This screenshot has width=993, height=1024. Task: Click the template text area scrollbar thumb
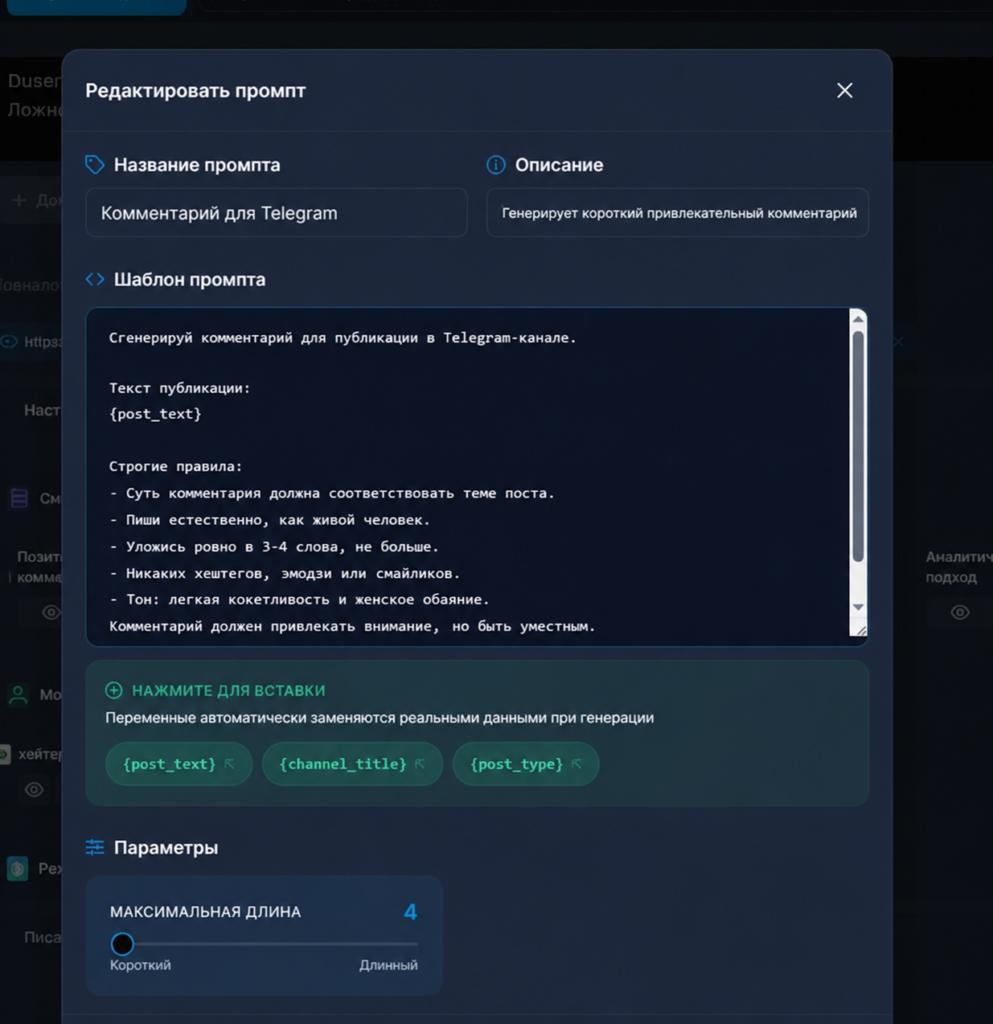858,446
